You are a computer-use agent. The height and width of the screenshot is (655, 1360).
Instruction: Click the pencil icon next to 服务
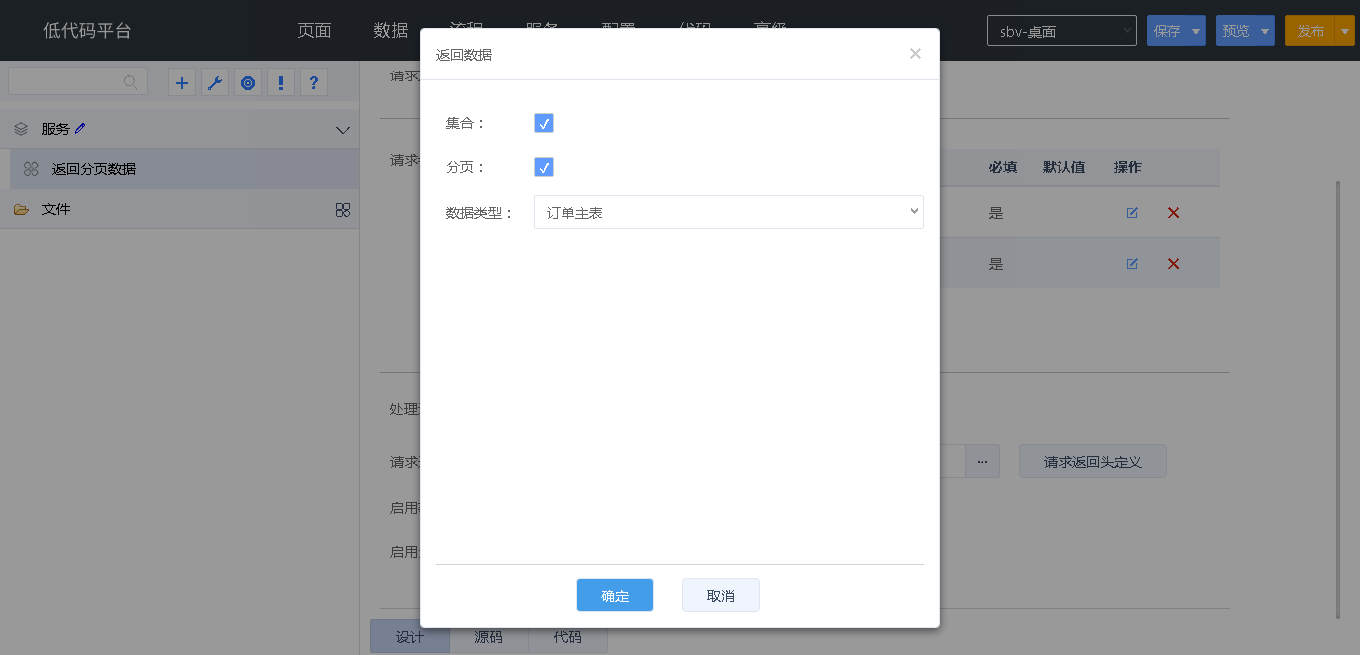(x=81, y=128)
